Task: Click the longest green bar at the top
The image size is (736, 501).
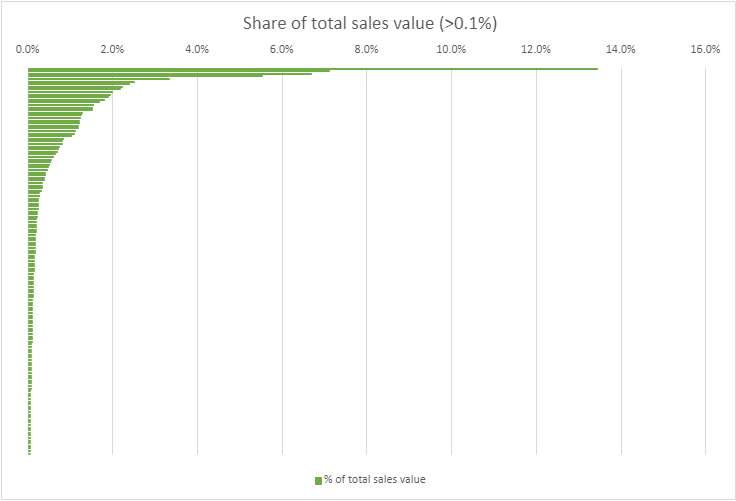Action: 400,69
